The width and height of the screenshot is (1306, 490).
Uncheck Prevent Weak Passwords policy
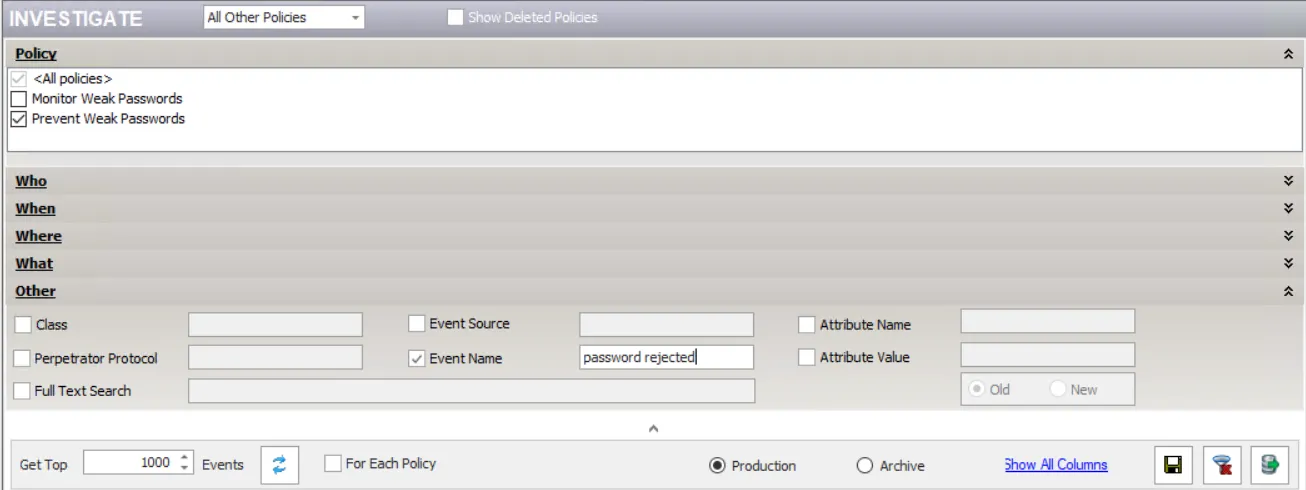(18, 119)
